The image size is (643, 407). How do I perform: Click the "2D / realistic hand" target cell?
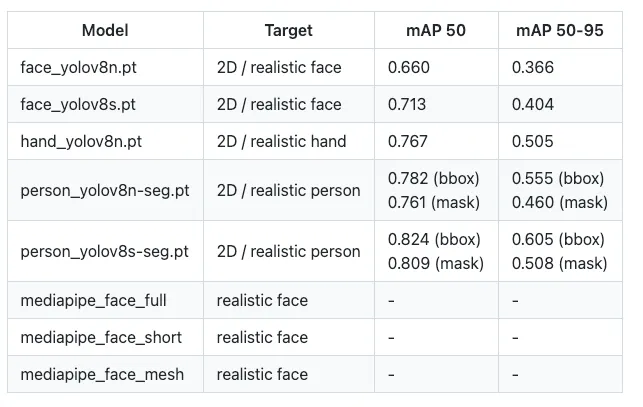[x=281, y=142]
